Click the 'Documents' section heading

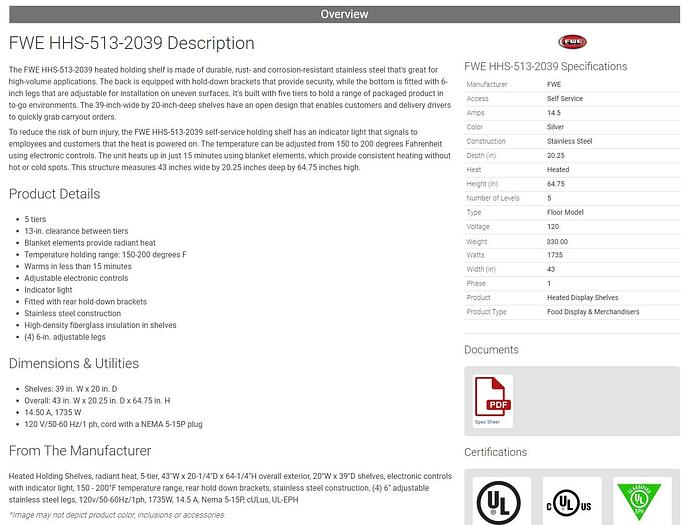pos(491,350)
